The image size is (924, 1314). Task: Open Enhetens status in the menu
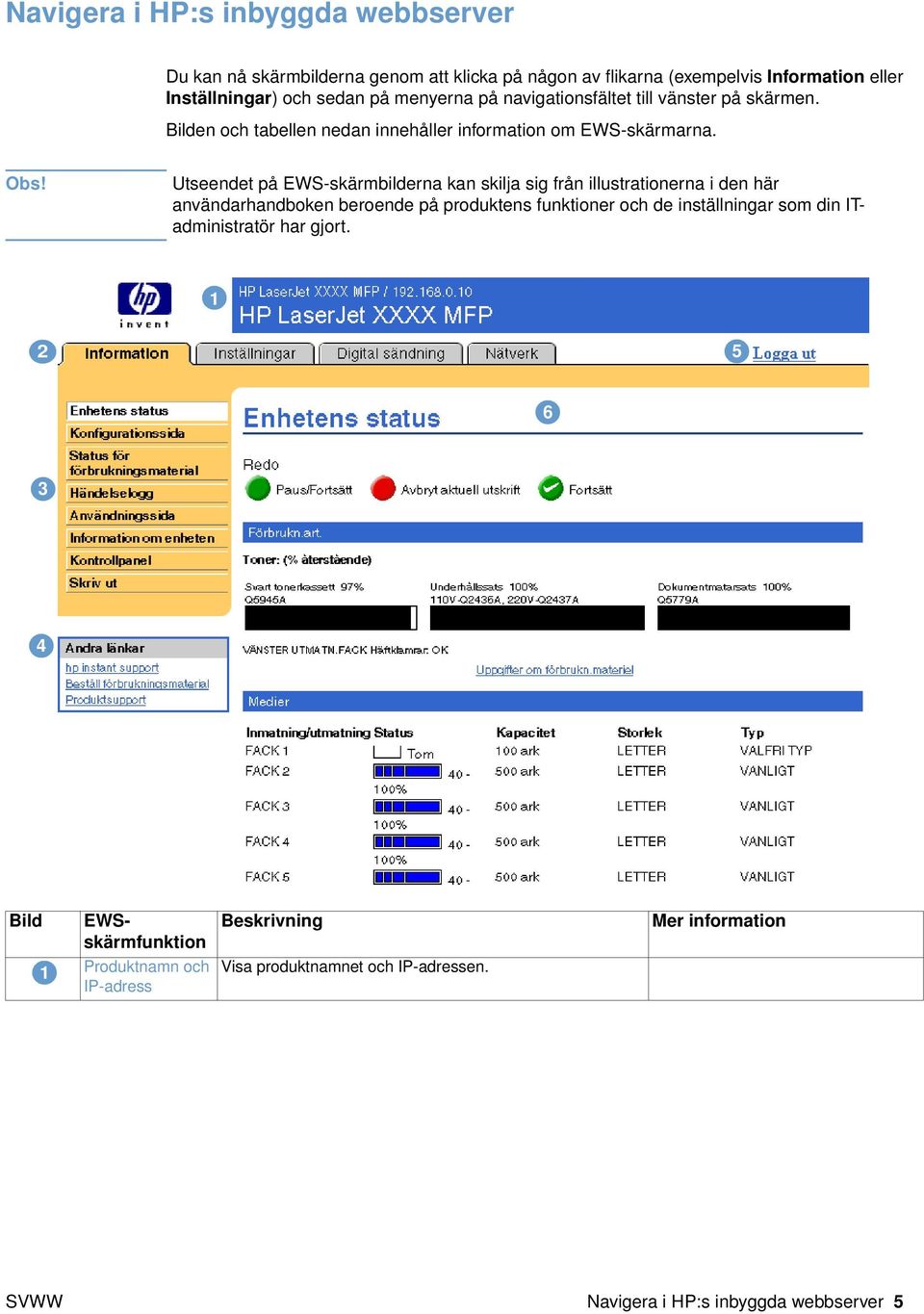pyautogui.click(x=147, y=411)
